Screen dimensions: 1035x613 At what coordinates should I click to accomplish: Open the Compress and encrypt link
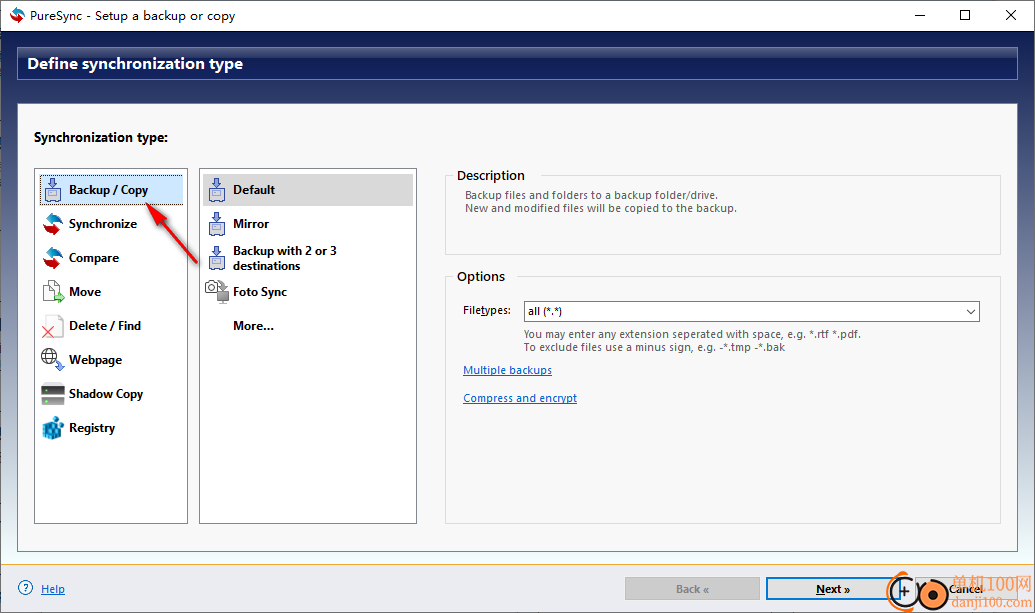tap(520, 398)
